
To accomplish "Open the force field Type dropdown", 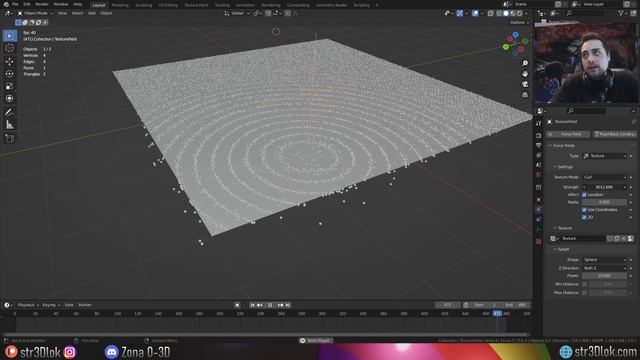I will [604, 156].
